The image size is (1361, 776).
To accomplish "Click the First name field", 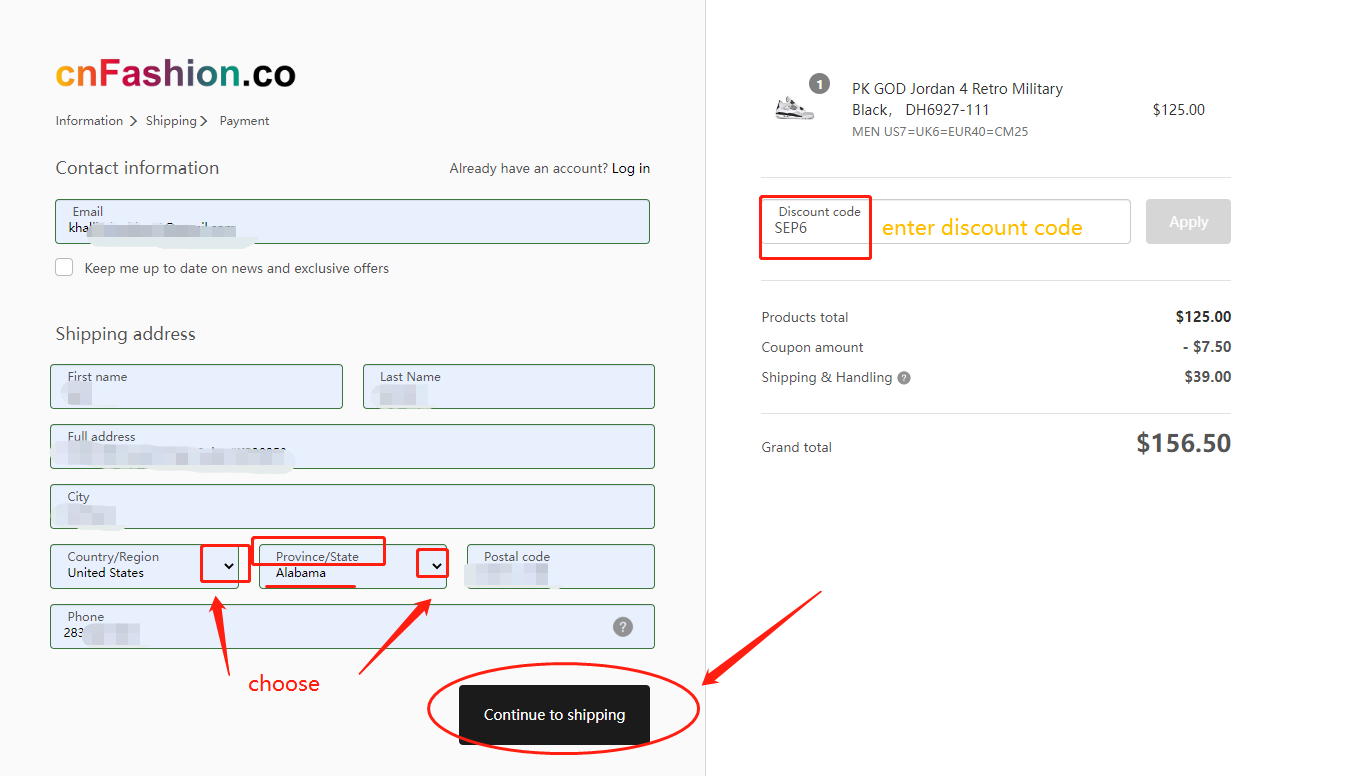I will pos(196,386).
